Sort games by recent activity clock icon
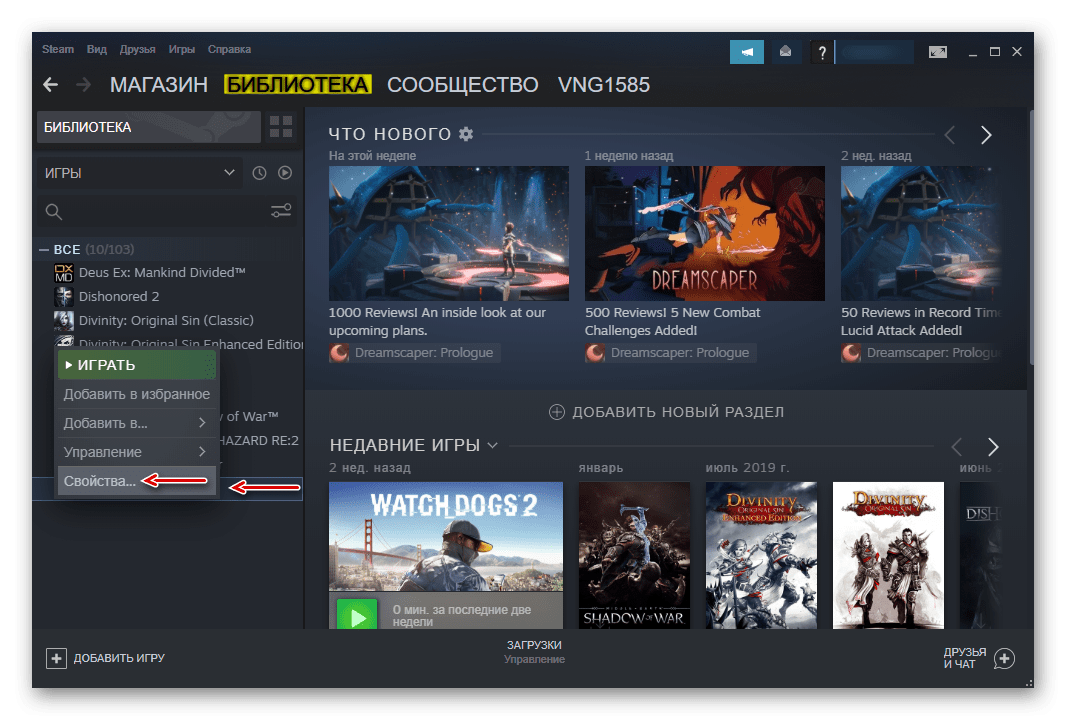 tap(259, 173)
